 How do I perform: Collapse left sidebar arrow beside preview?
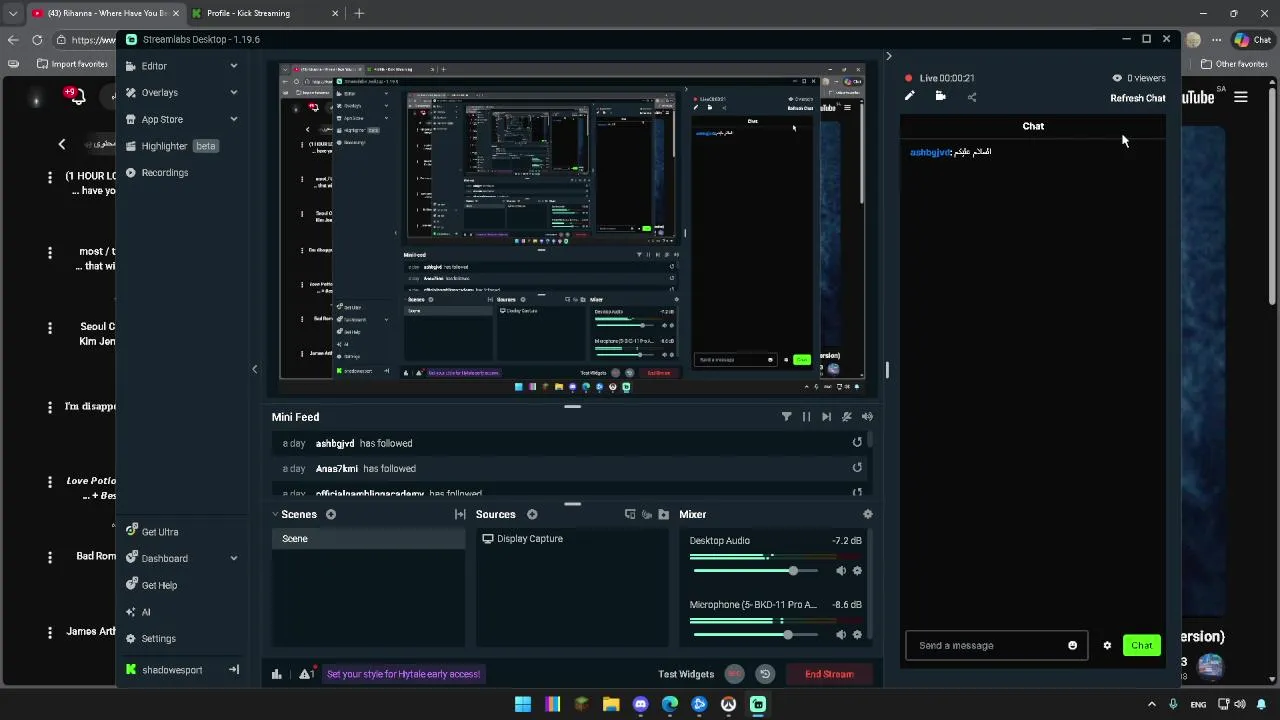point(254,369)
